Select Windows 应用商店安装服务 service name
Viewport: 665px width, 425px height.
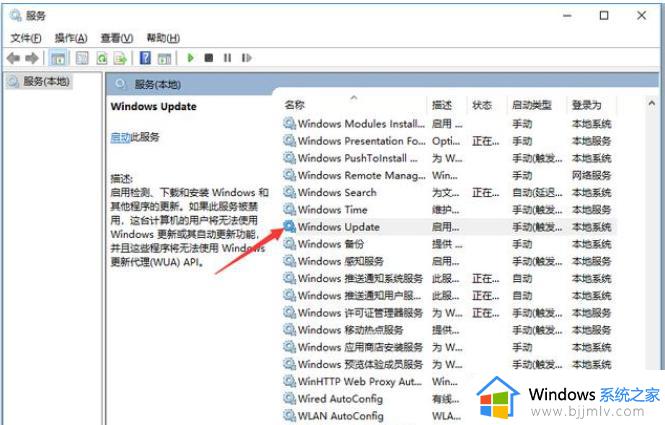[x=360, y=347]
